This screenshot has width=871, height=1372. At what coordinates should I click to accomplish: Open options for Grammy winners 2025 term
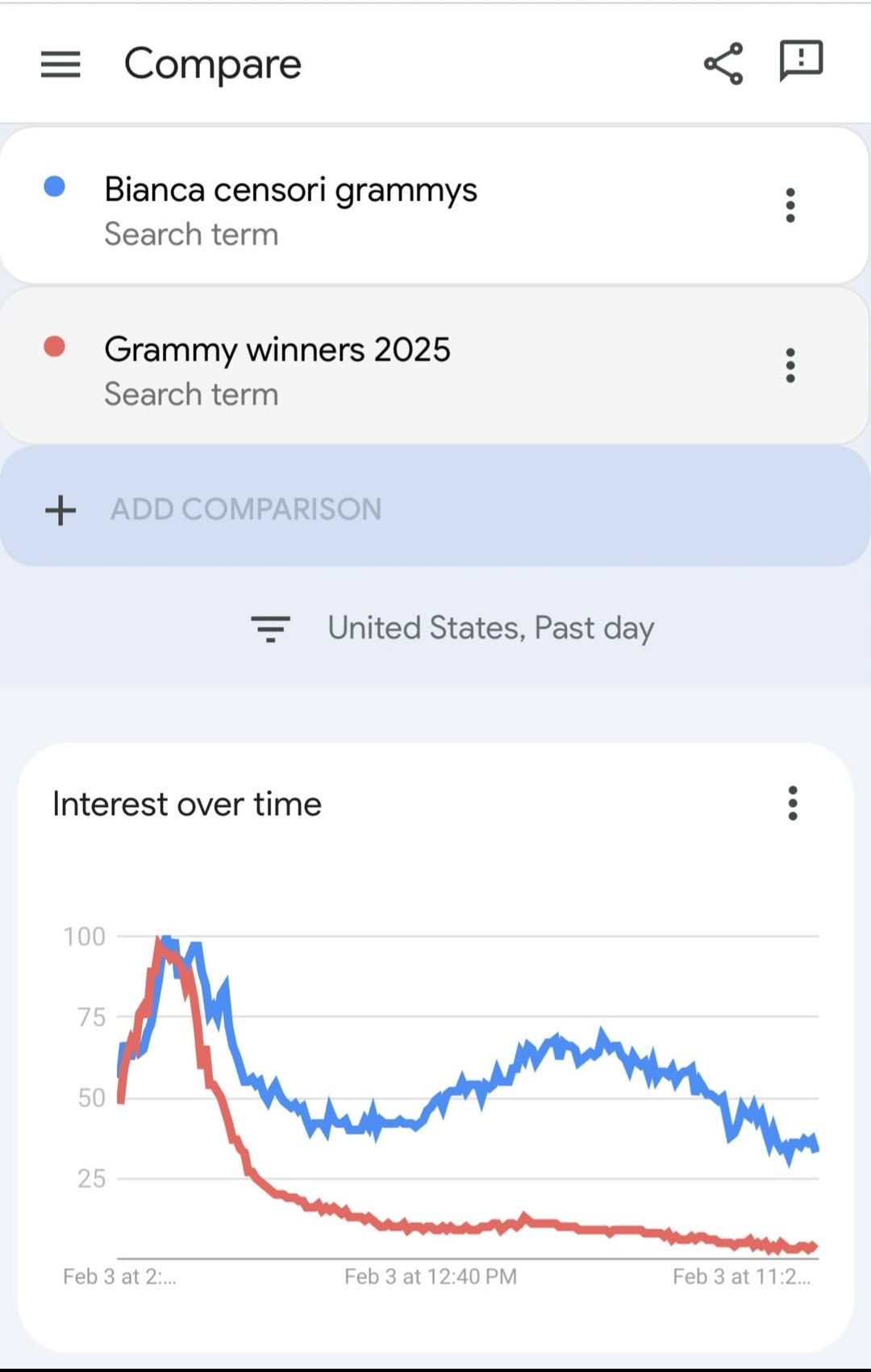pyautogui.click(x=790, y=365)
